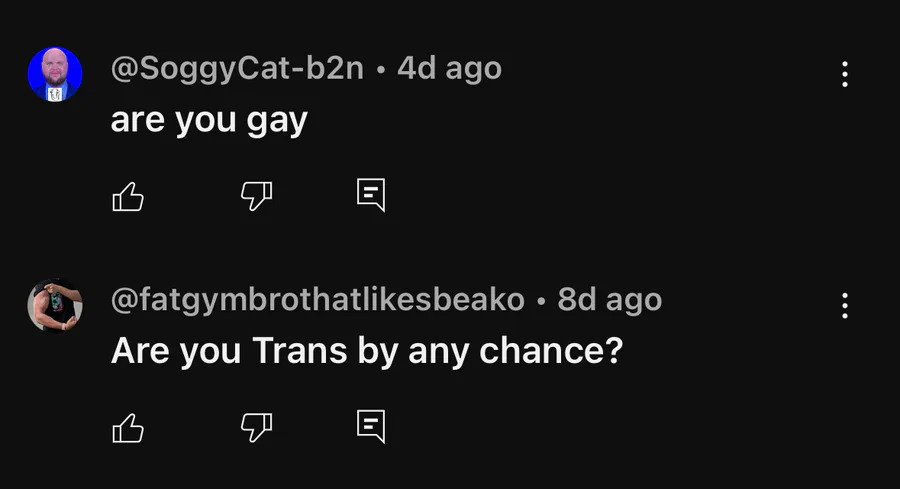Dislike the 'Are you Trans' comment
Image resolution: width=900 pixels, height=489 pixels.
[x=256, y=428]
